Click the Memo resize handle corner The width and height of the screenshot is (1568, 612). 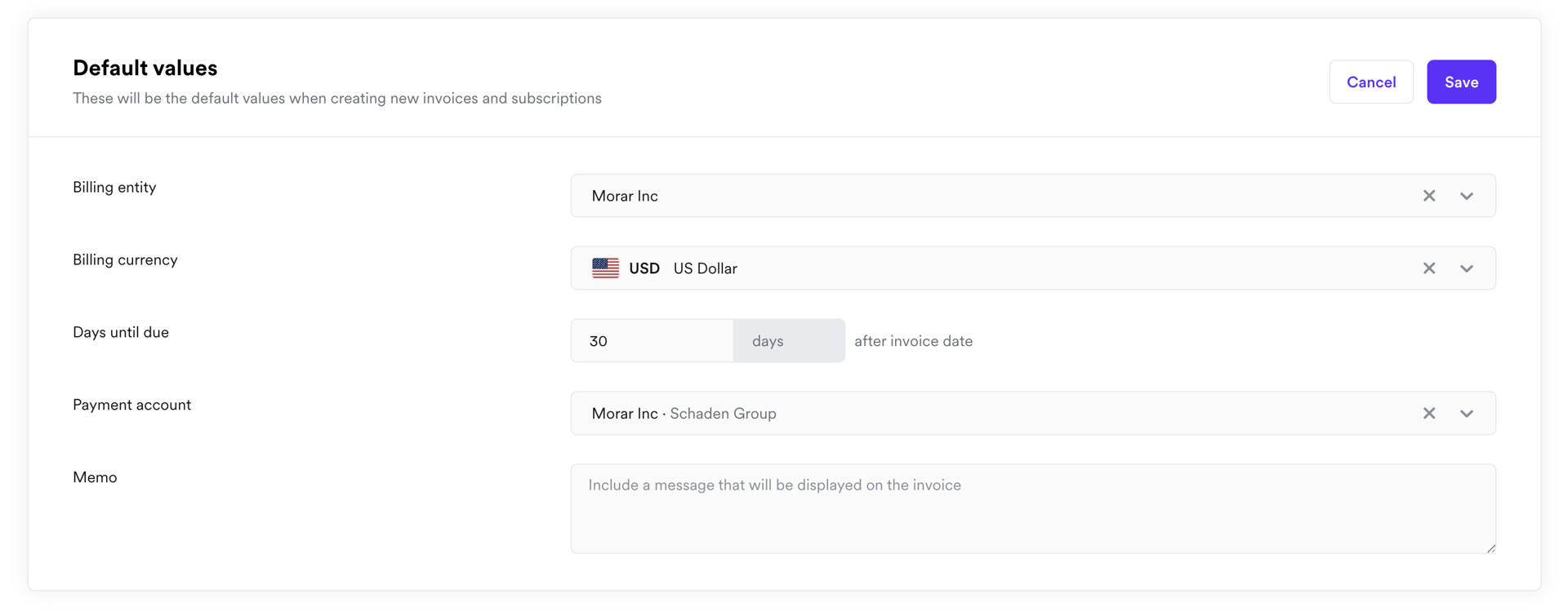point(1492,549)
